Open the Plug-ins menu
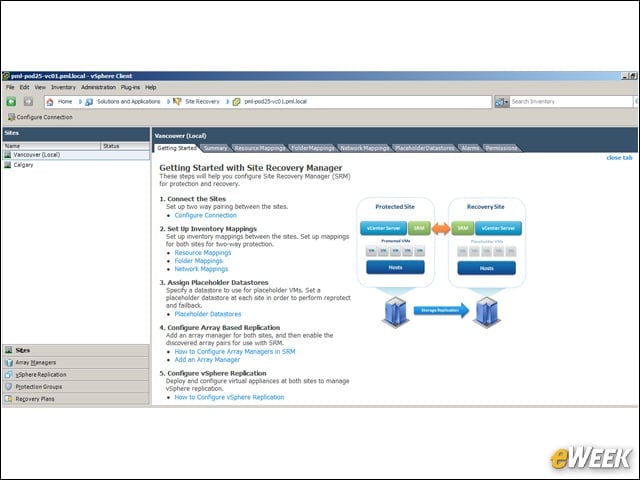Viewport: 640px width, 480px height. click(x=130, y=87)
